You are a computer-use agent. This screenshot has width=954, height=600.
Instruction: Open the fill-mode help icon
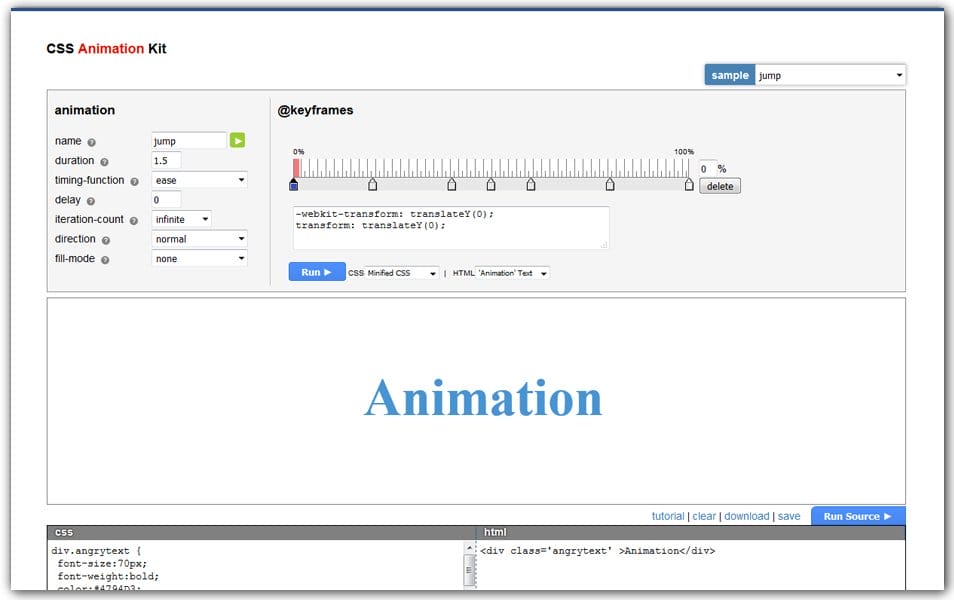tap(107, 259)
